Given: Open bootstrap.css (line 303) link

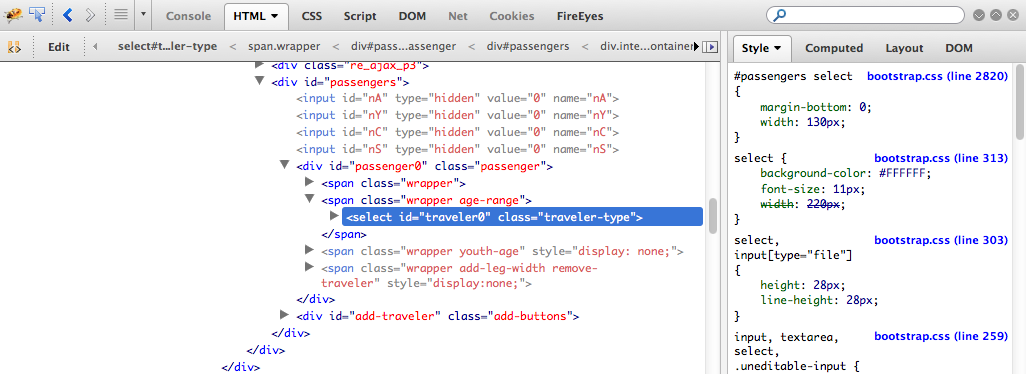Looking at the screenshot, I should coord(941,240).
